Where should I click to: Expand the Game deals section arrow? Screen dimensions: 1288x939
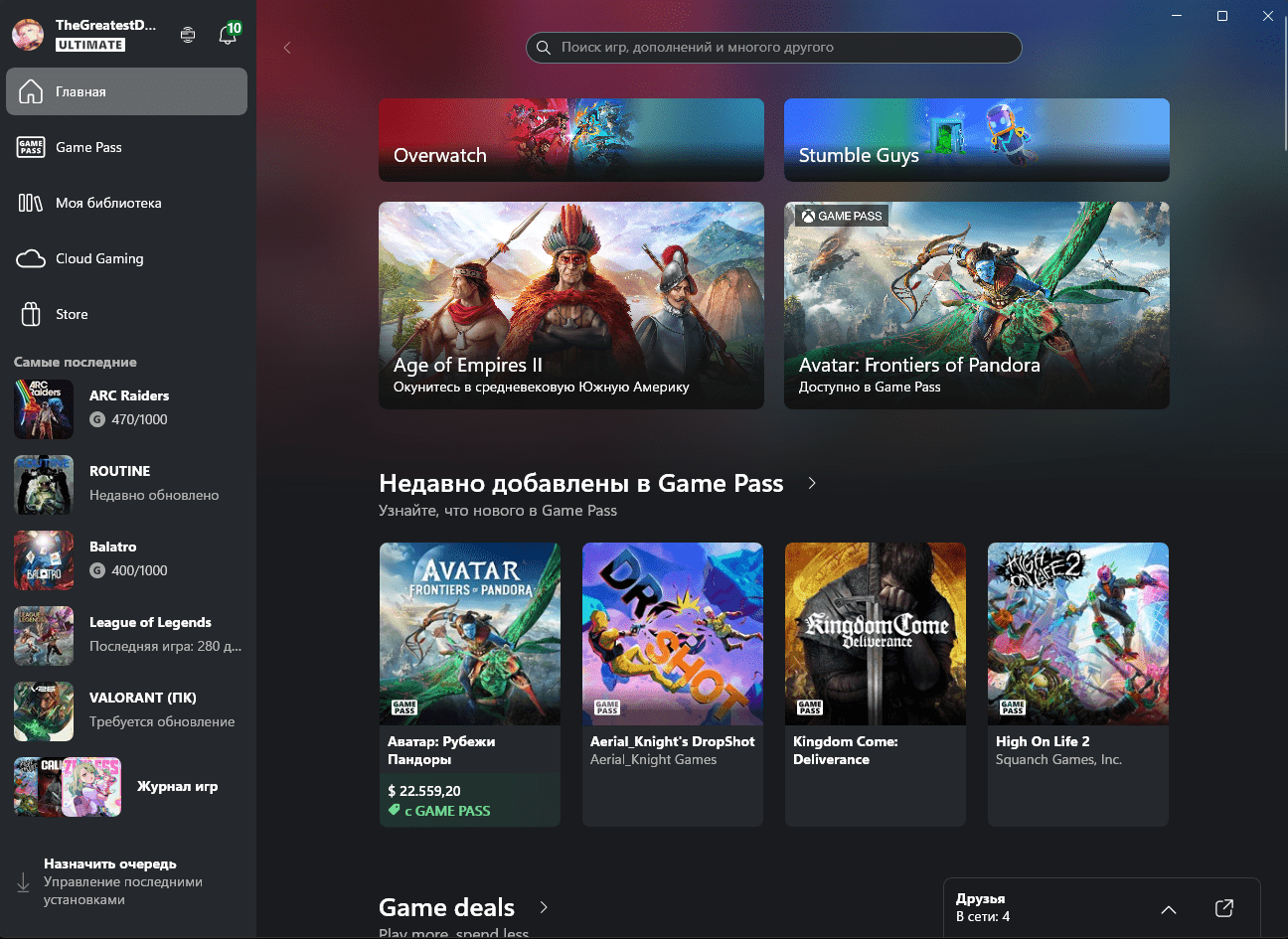pos(544,907)
